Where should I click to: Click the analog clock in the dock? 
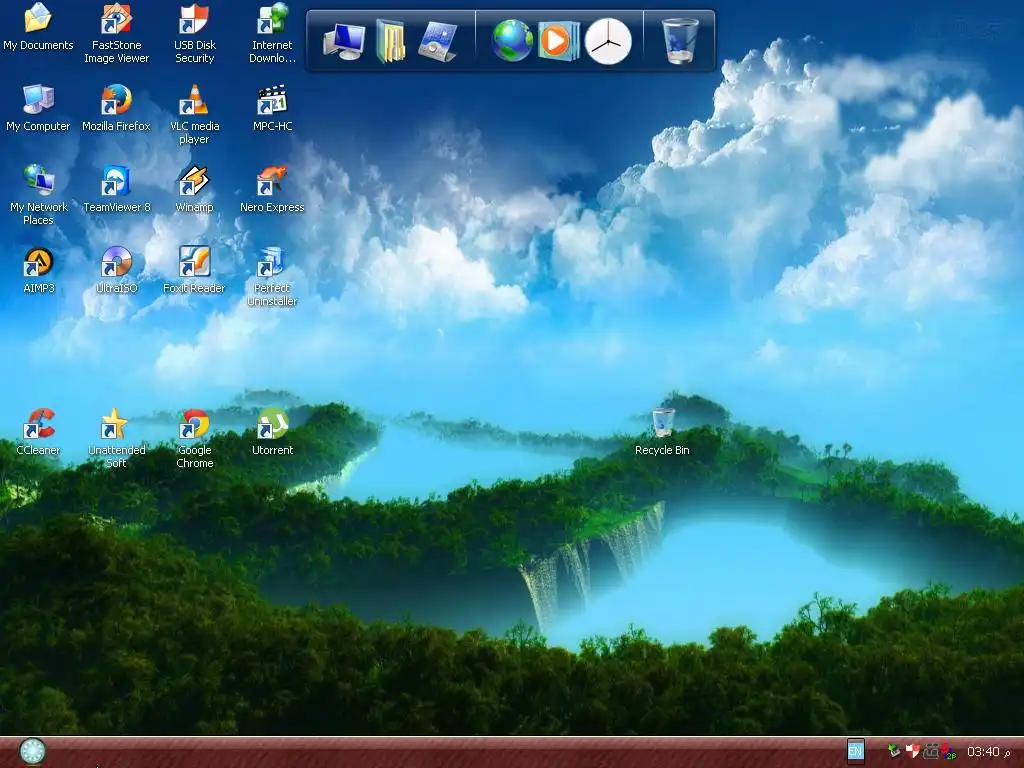(608, 41)
